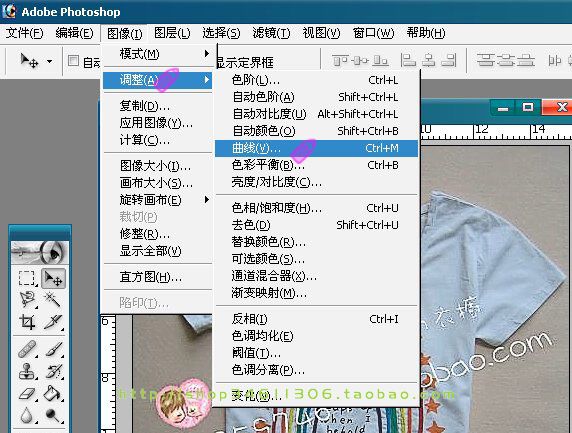Screen dimensions: 572x433
Task: Select the Clone Stamp tool
Action: (x=27, y=371)
